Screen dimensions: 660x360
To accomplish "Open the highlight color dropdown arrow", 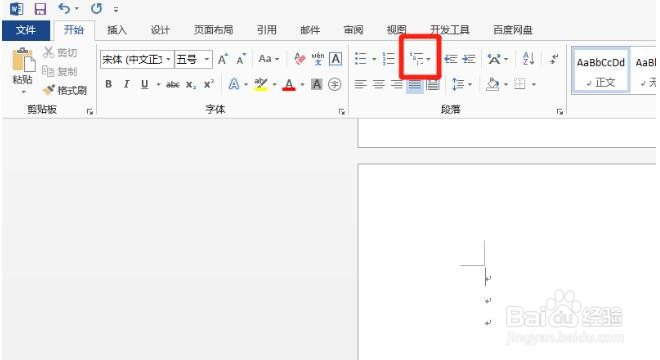I will (x=274, y=85).
